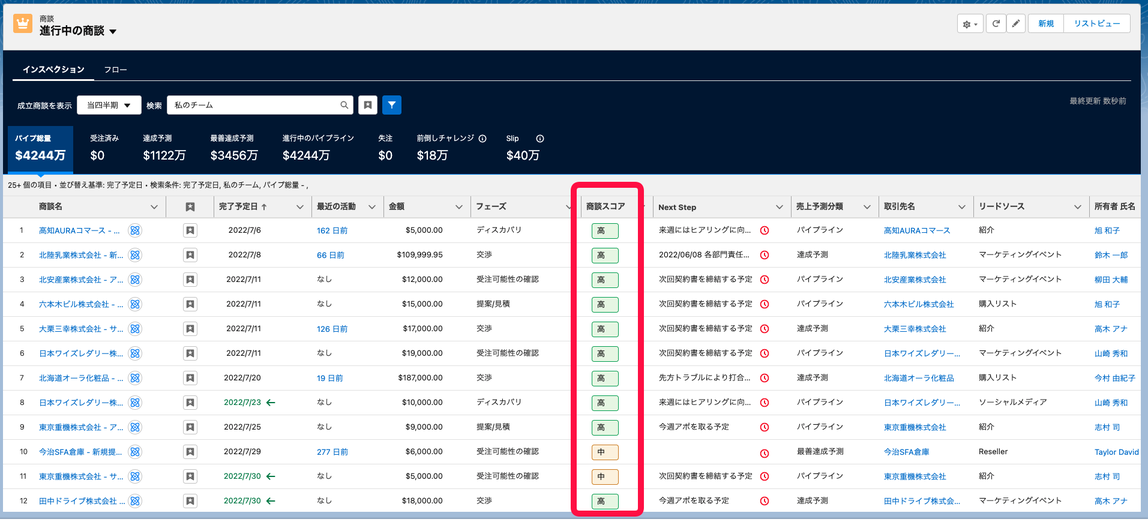The image size is (1148, 522).
Task: Click the green arrow beside 2022/7/23
Action: 271,403
